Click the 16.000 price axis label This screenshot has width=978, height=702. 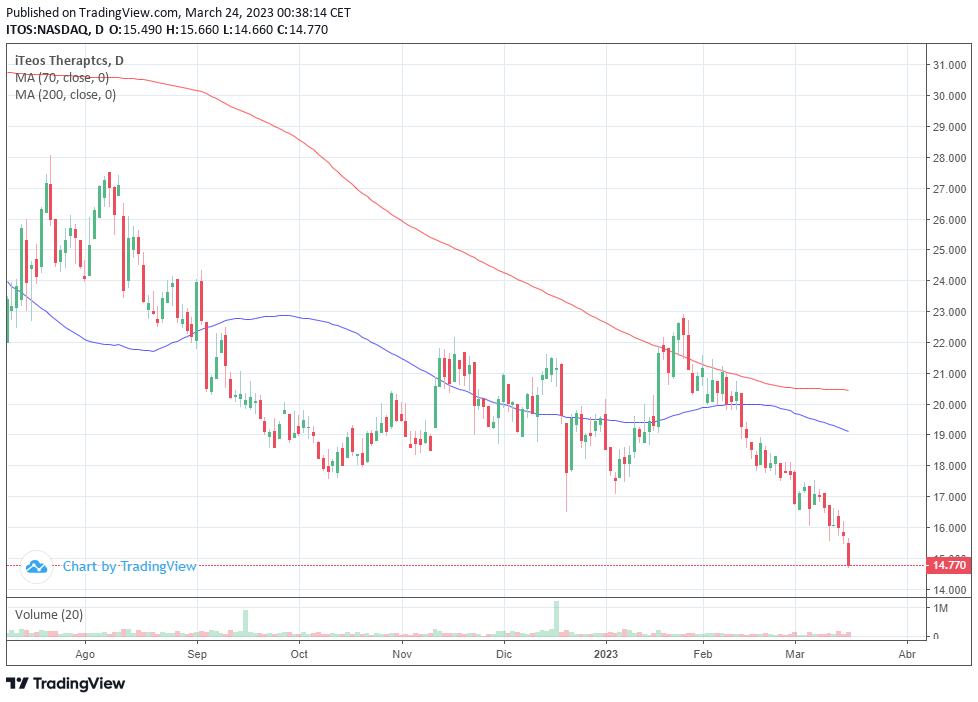tap(949, 528)
